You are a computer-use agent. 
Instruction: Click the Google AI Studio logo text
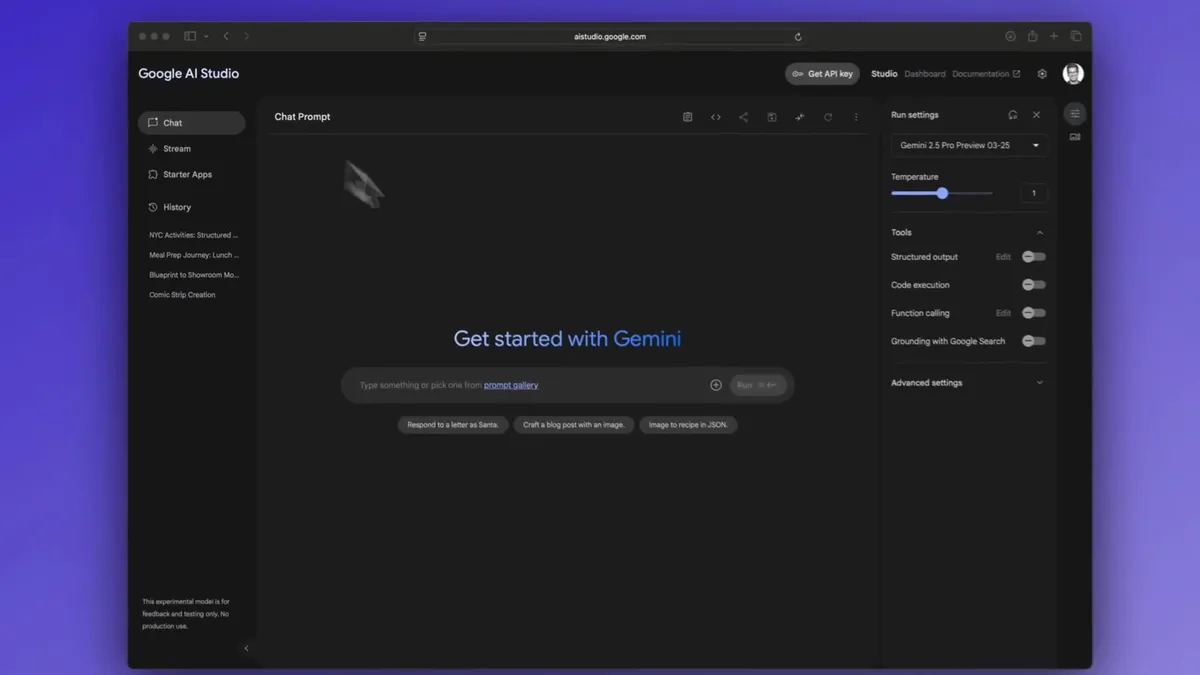(x=189, y=74)
